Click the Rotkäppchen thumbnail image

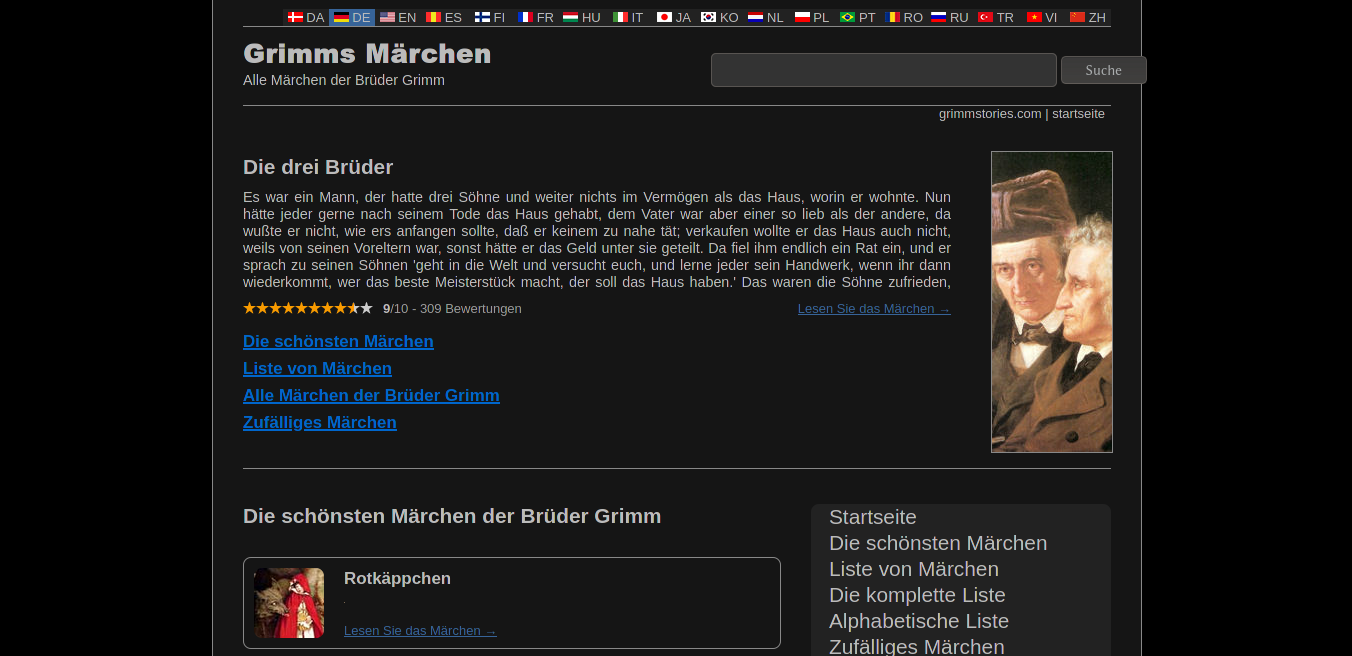(x=289, y=603)
